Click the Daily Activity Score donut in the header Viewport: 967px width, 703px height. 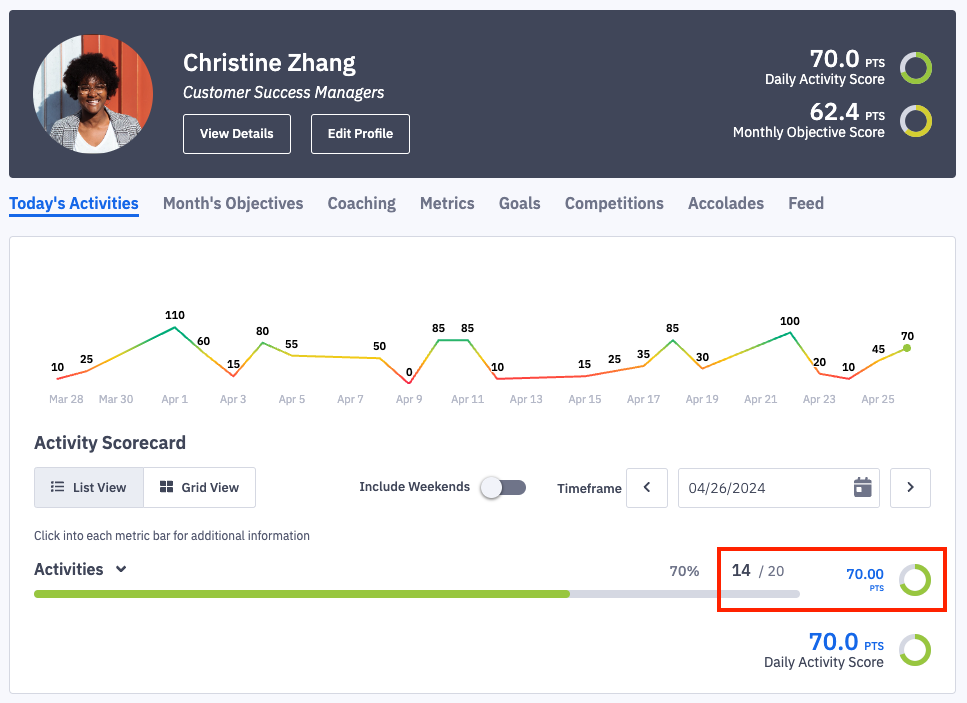(915, 68)
